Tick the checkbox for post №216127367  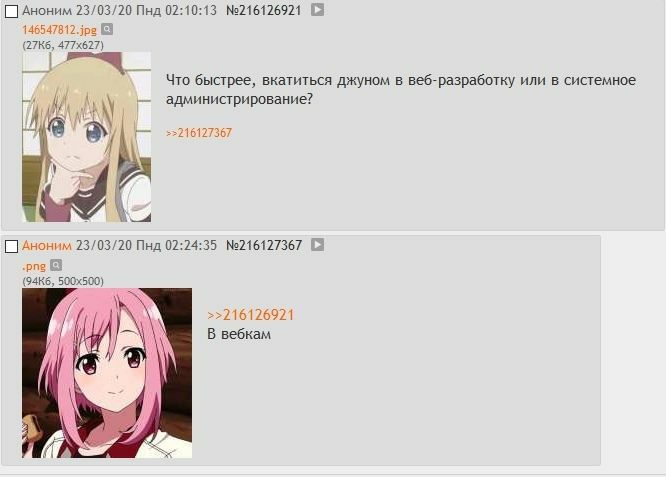(x=11, y=246)
